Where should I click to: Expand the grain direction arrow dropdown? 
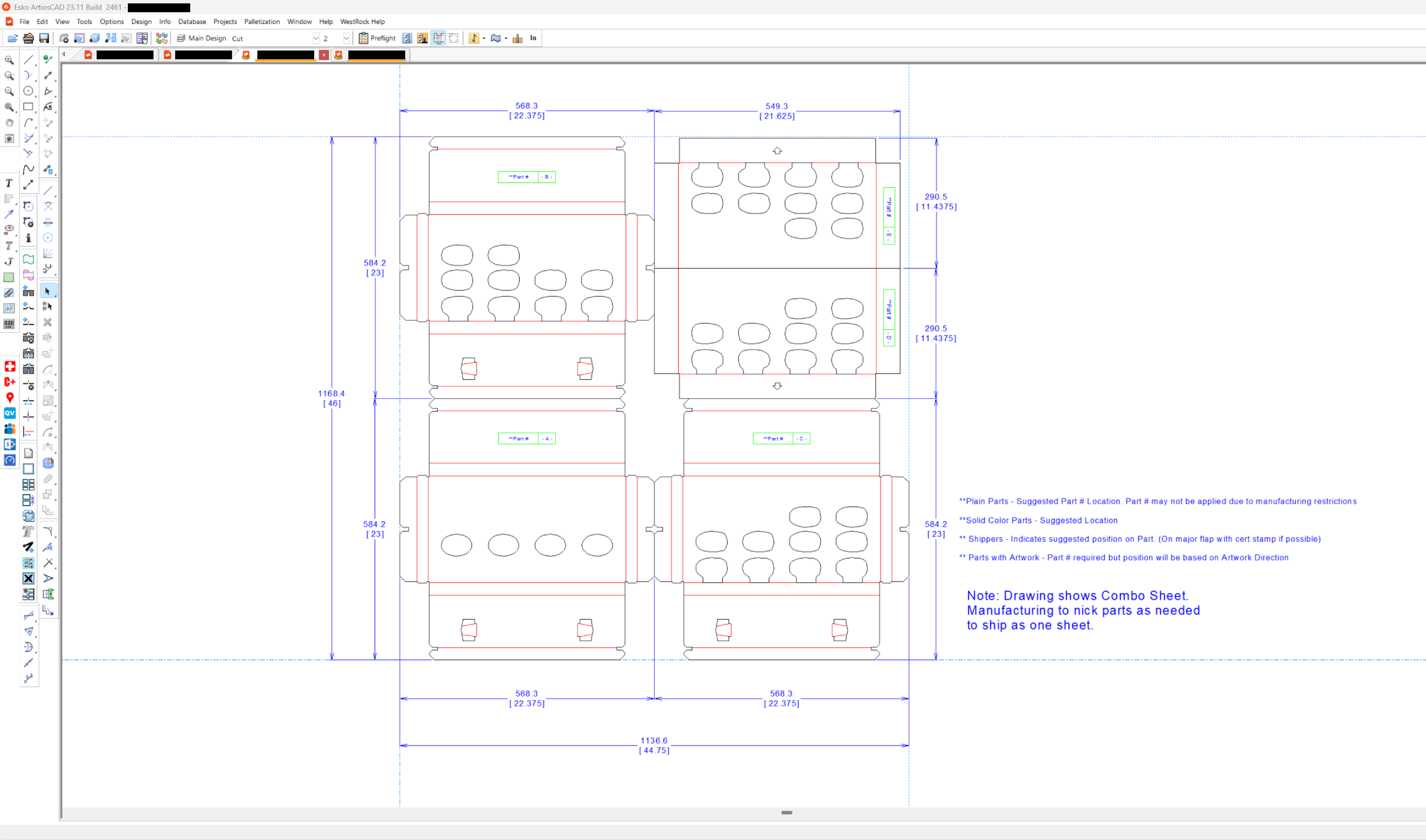(x=484, y=38)
